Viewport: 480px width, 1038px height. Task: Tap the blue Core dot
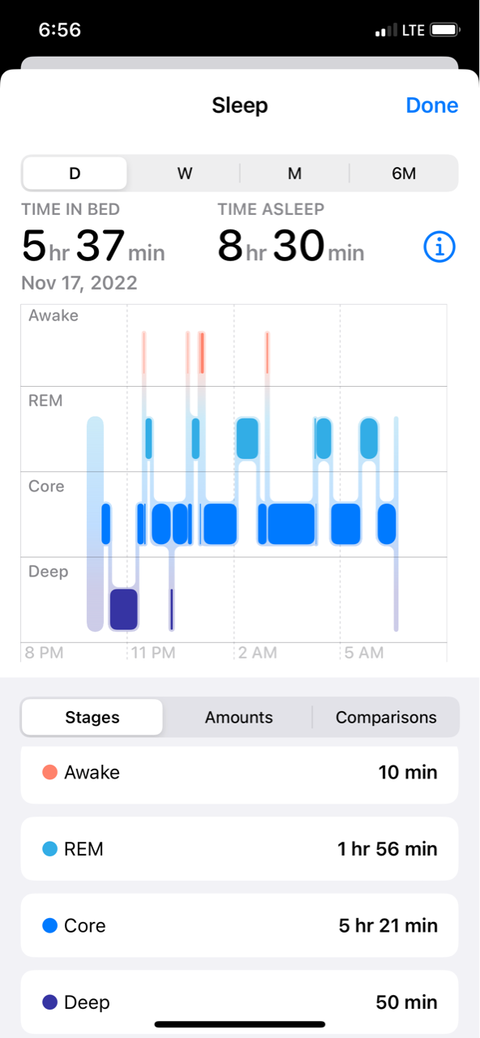50,925
